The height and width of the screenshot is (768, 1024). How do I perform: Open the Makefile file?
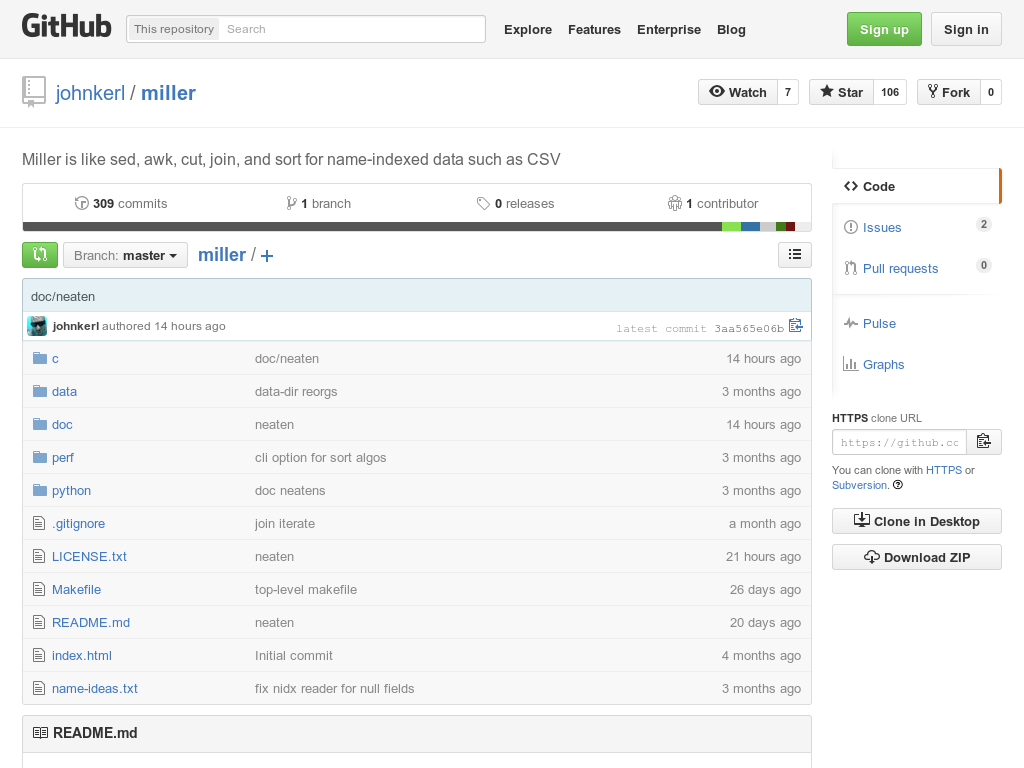coord(76,589)
